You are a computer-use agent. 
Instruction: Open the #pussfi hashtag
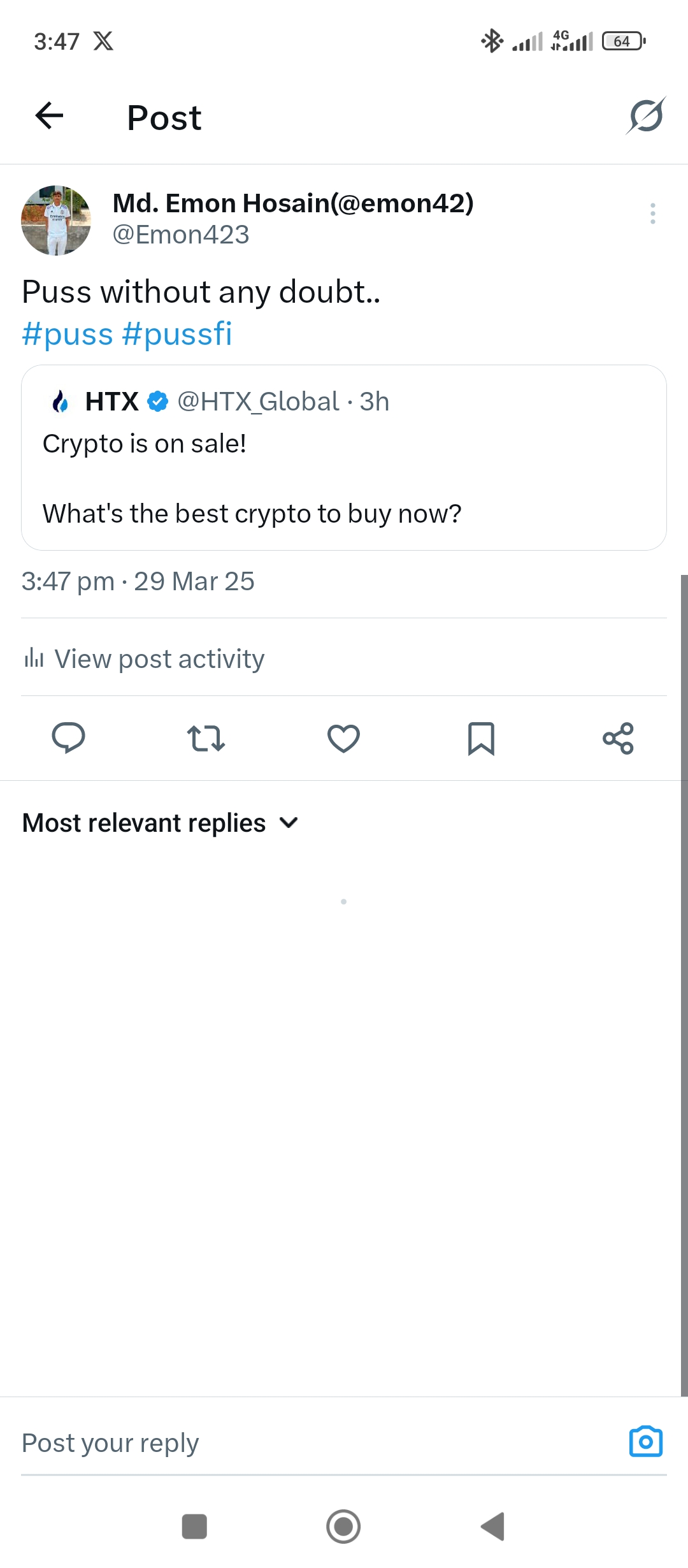coord(177,334)
